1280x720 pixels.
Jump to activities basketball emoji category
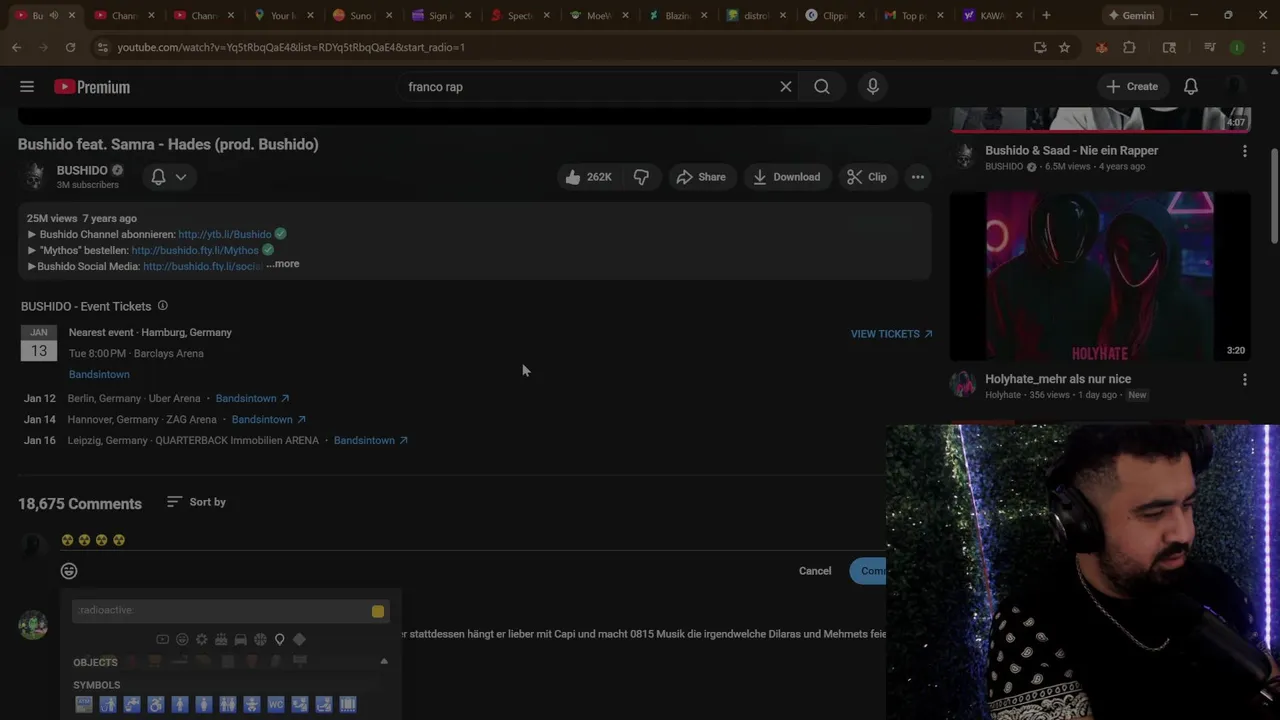(260, 639)
